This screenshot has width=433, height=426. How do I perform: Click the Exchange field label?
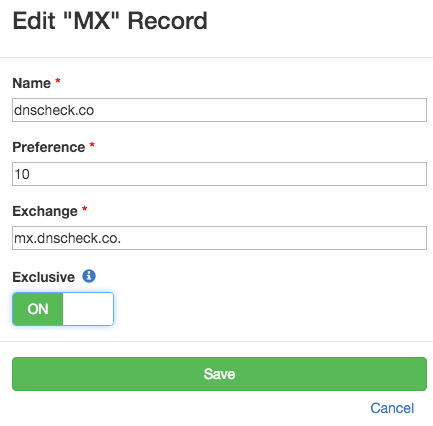tap(45, 211)
